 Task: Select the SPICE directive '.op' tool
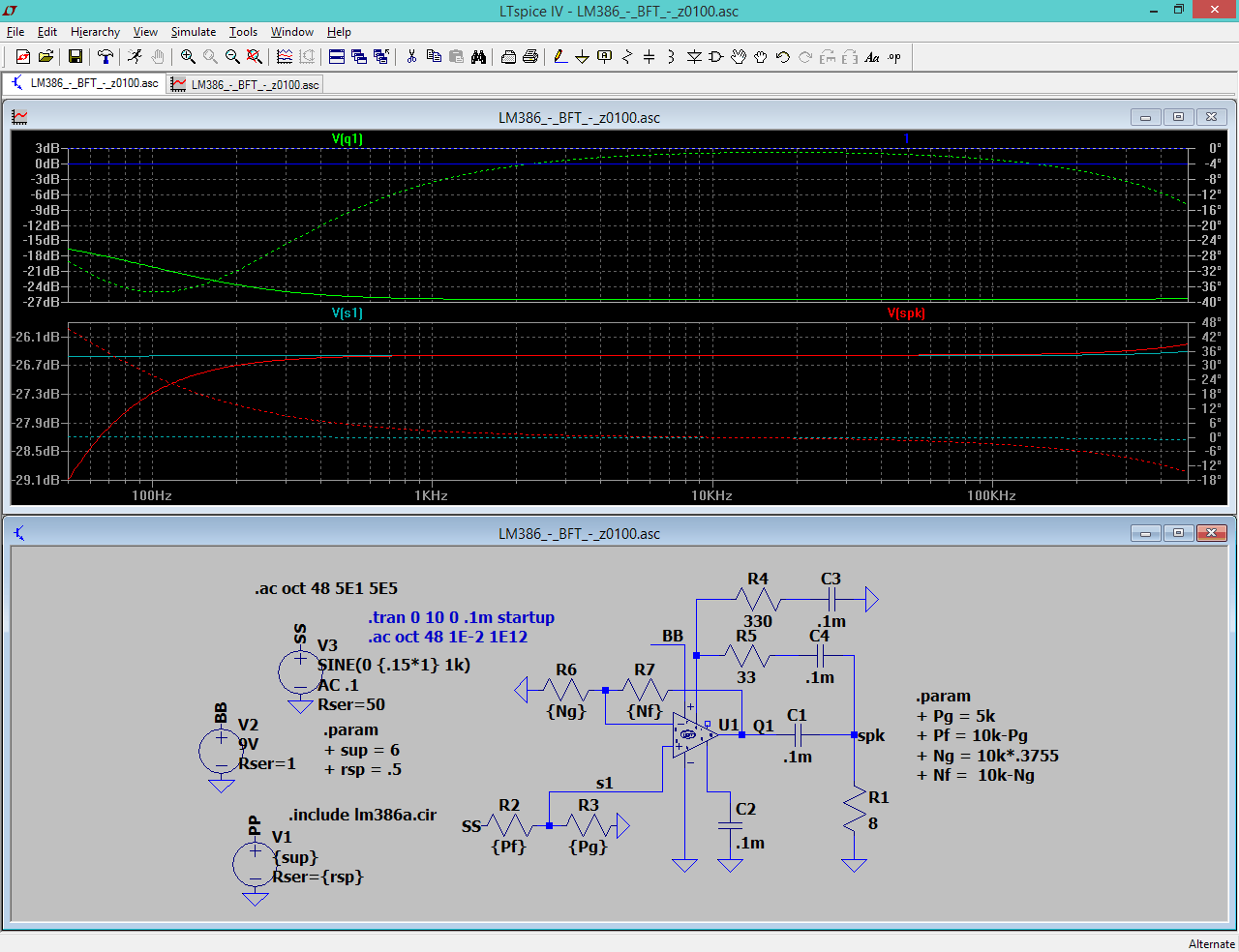pyautogui.click(x=894, y=57)
